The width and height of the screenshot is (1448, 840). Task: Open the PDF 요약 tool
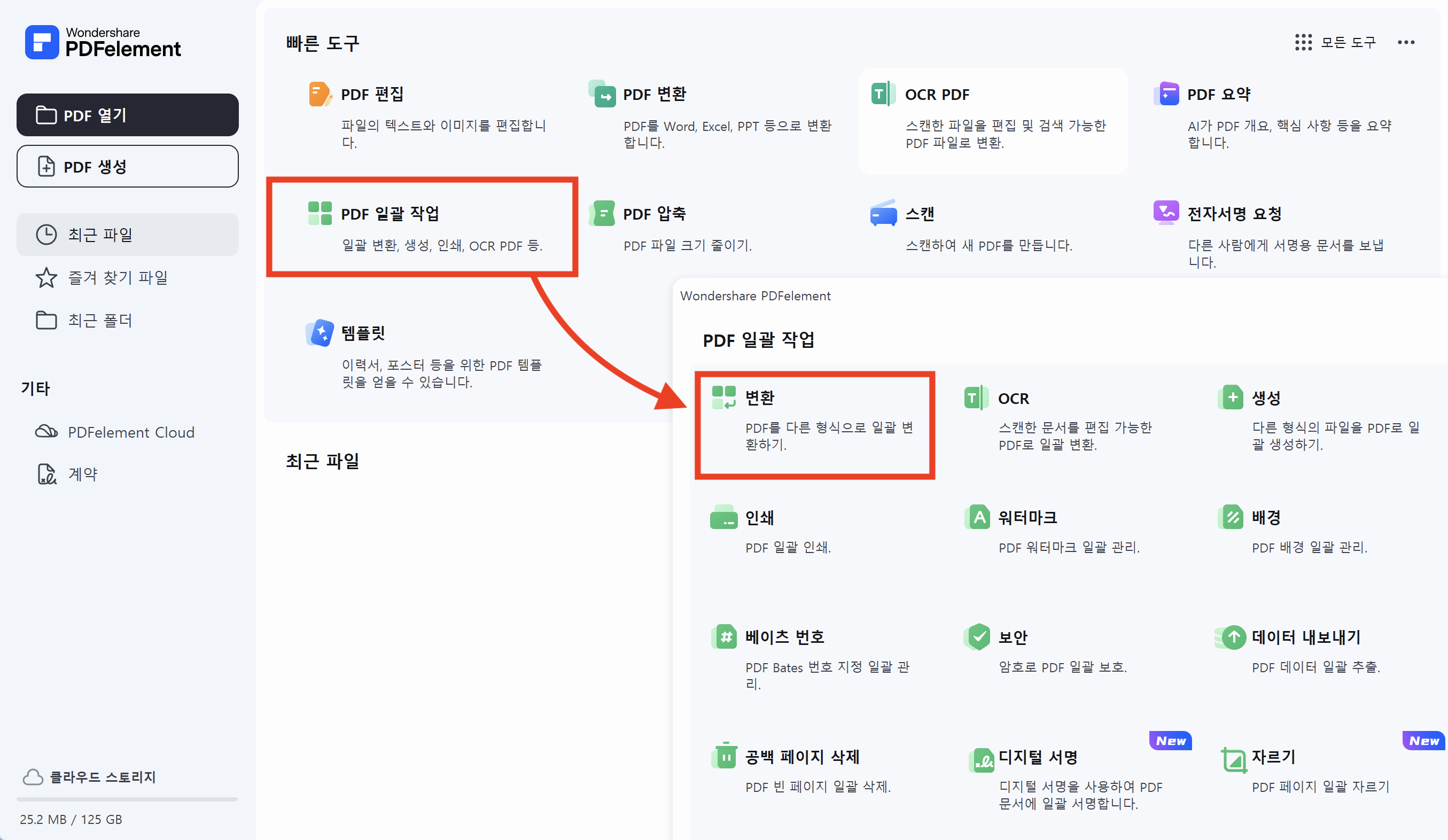1219,94
